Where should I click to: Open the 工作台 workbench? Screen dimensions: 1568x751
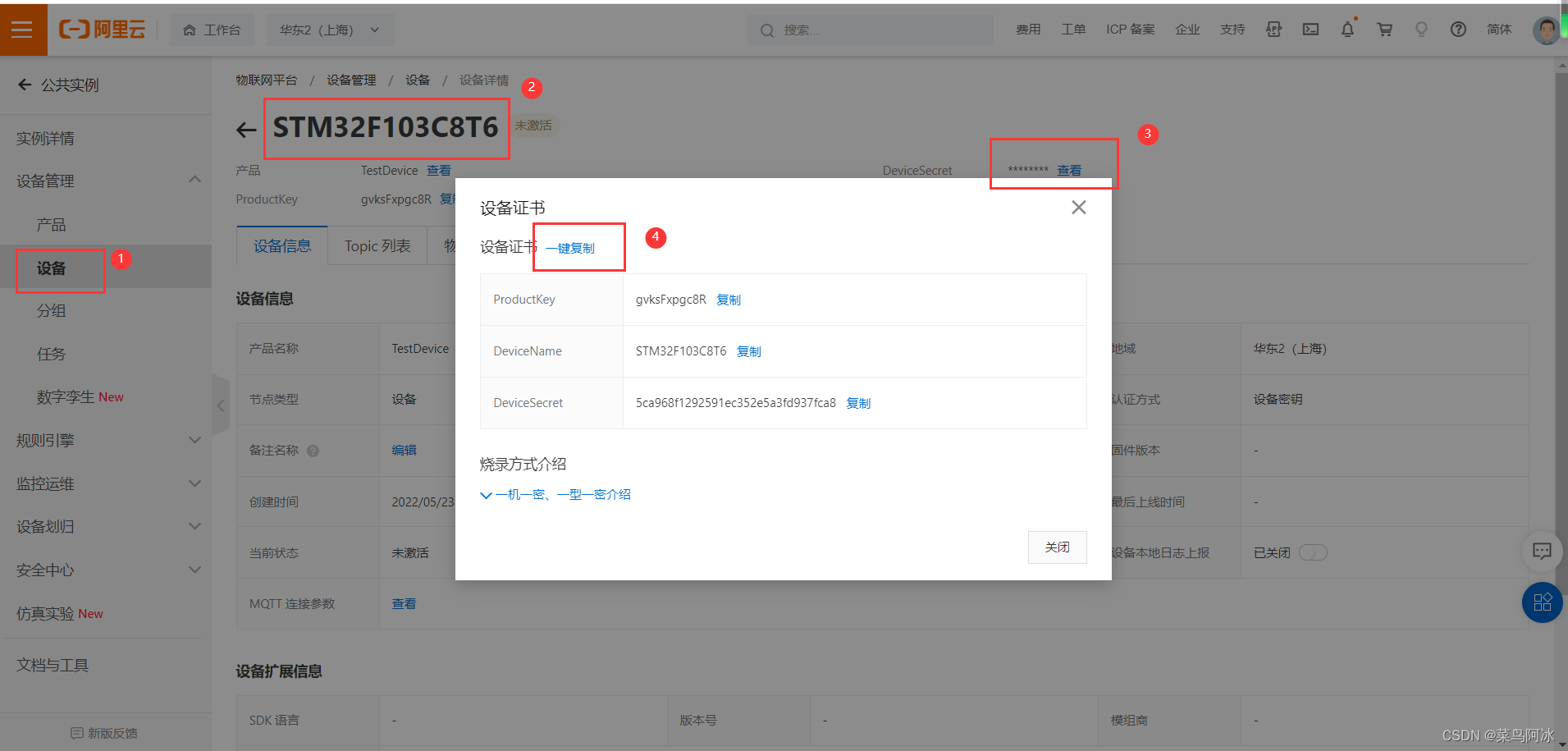pyautogui.click(x=212, y=29)
